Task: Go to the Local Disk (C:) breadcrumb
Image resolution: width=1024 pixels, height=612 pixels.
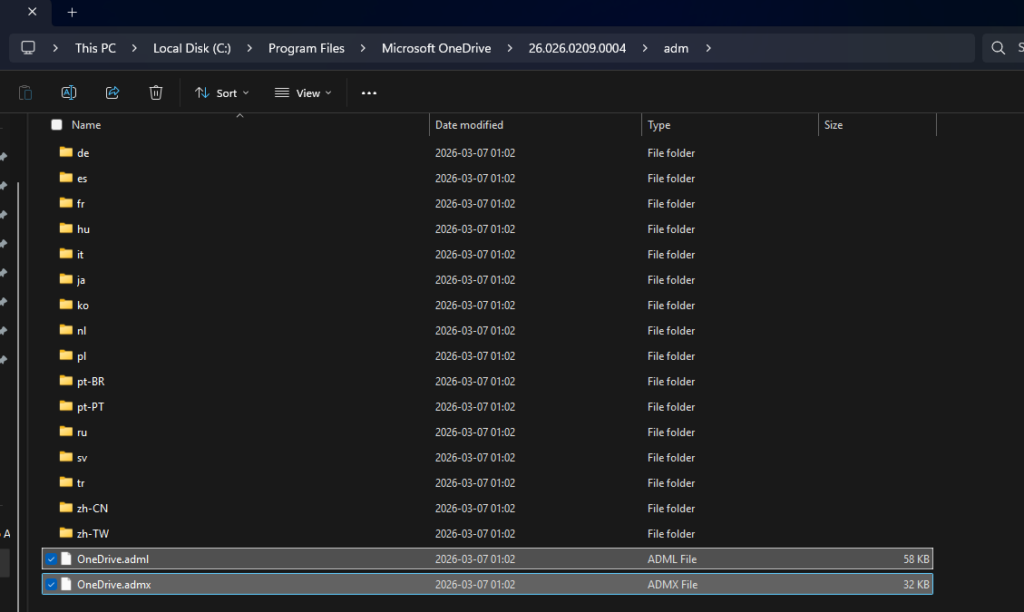Action: pos(191,48)
